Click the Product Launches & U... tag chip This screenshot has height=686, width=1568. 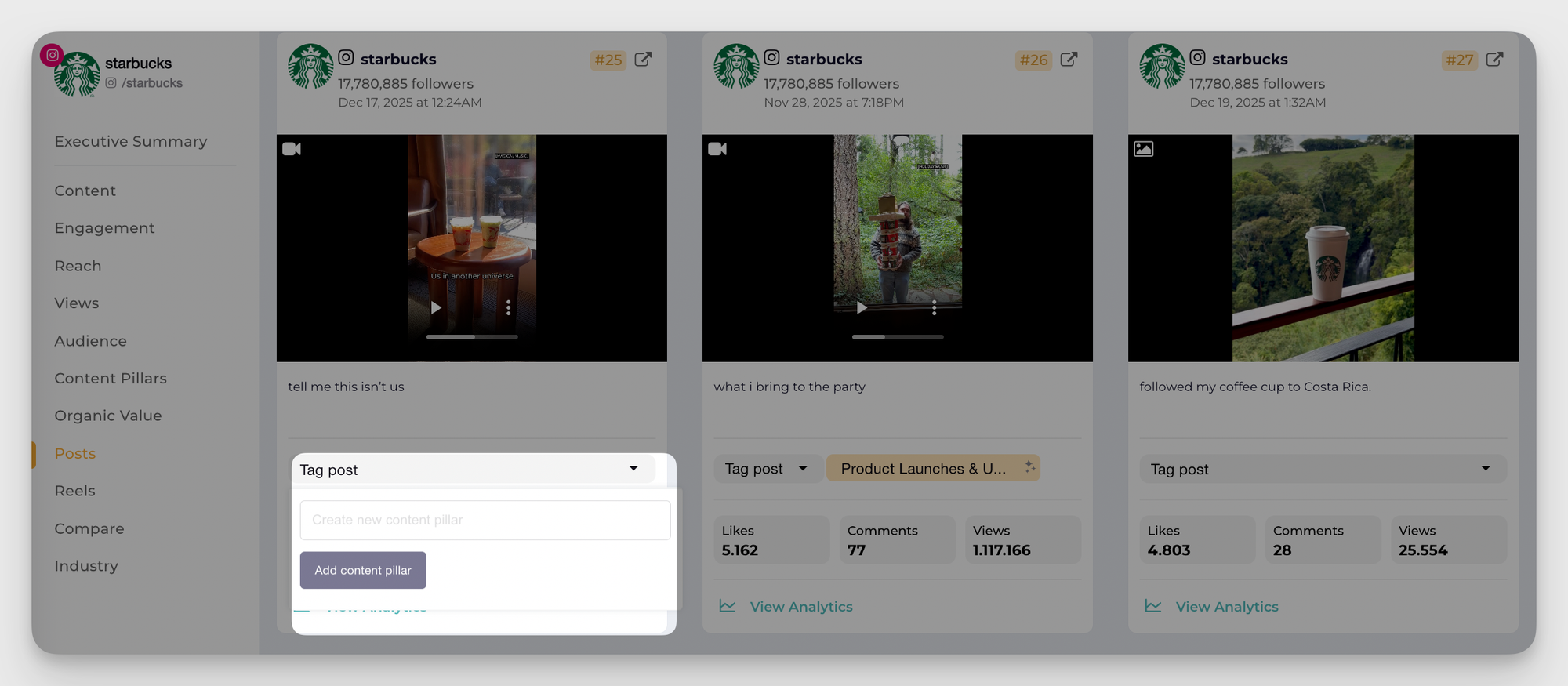click(x=933, y=469)
